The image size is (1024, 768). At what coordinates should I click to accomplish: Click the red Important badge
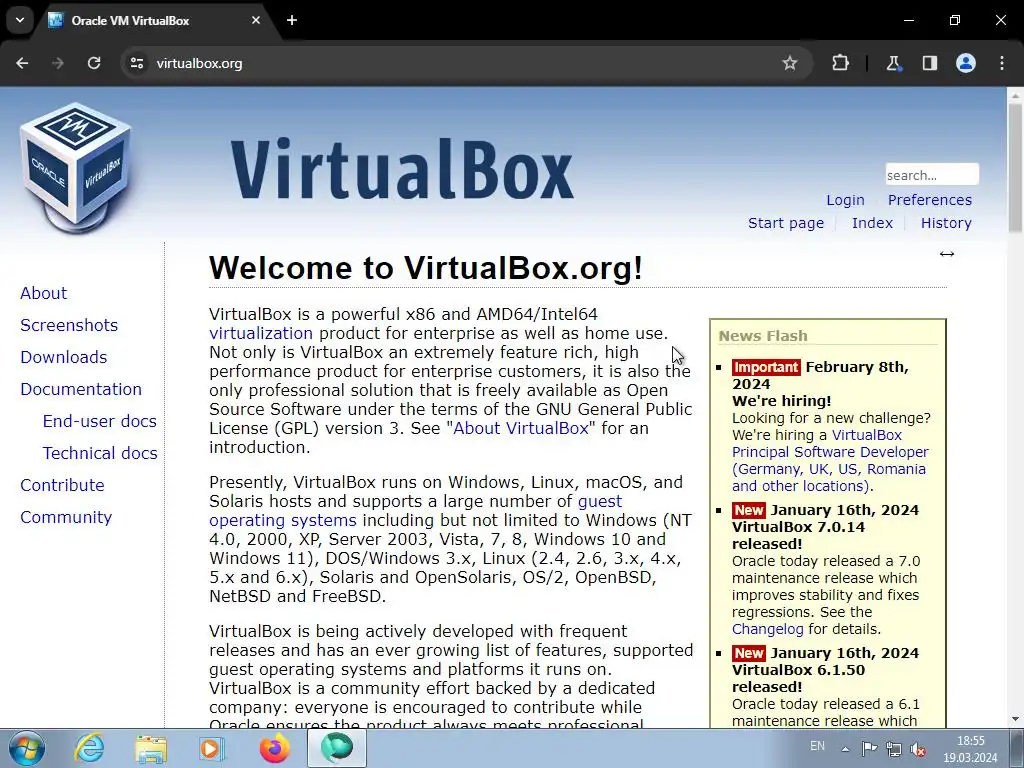click(x=766, y=367)
